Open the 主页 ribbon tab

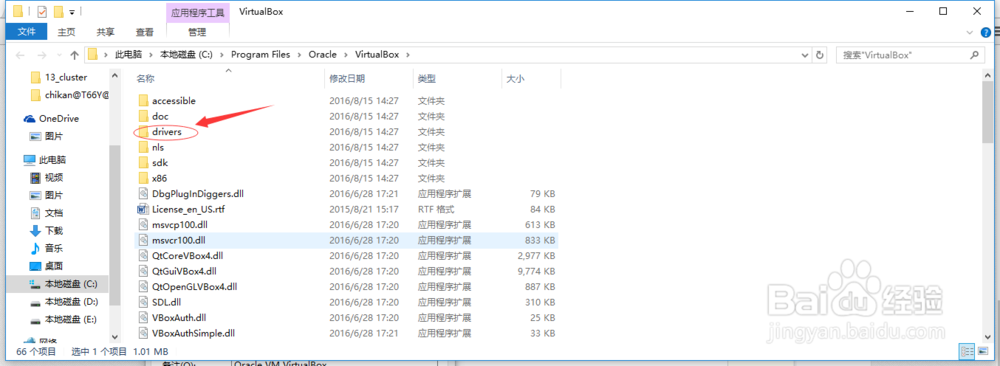pos(66,31)
